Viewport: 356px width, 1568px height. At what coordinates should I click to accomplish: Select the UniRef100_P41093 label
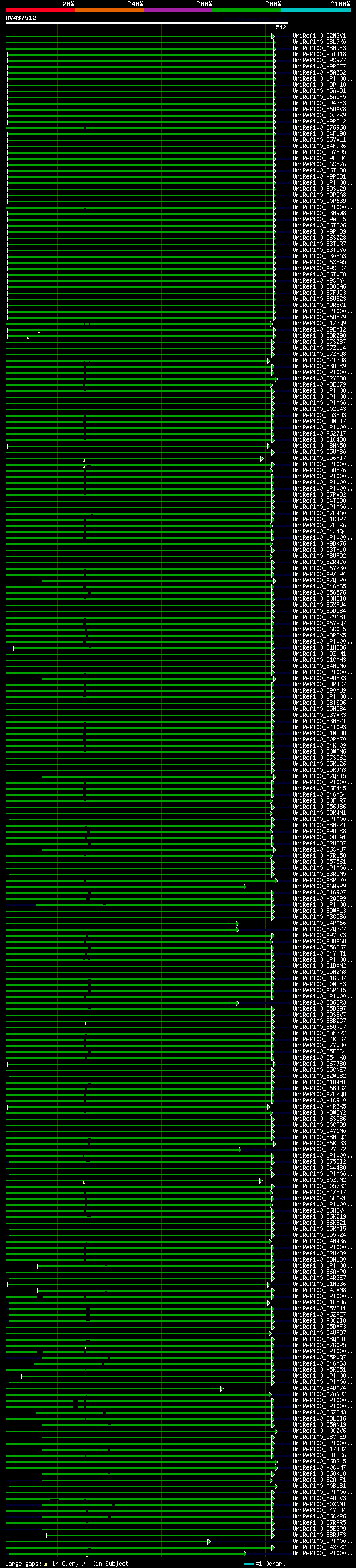pyautogui.click(x=319, y=728)
